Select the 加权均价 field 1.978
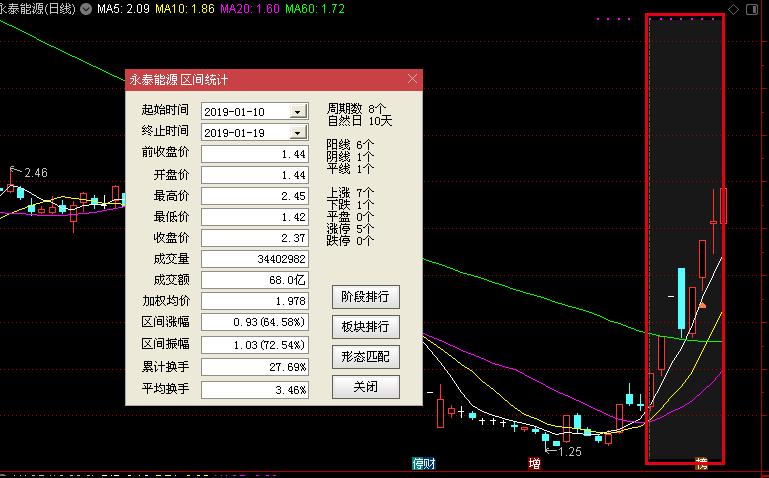Screen dimensions: 769x478 [255, 301]
